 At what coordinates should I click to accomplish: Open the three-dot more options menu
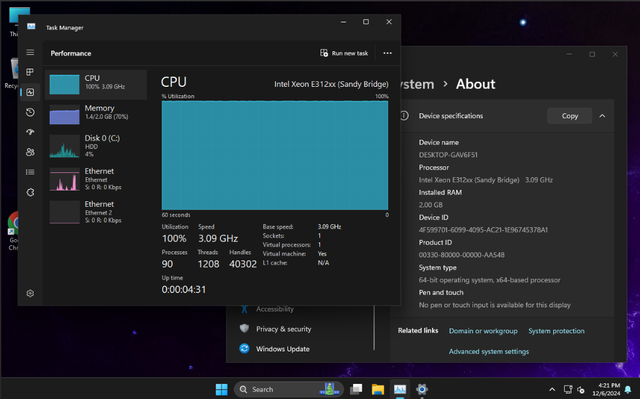pyautogui.click(x=387, y=53)
